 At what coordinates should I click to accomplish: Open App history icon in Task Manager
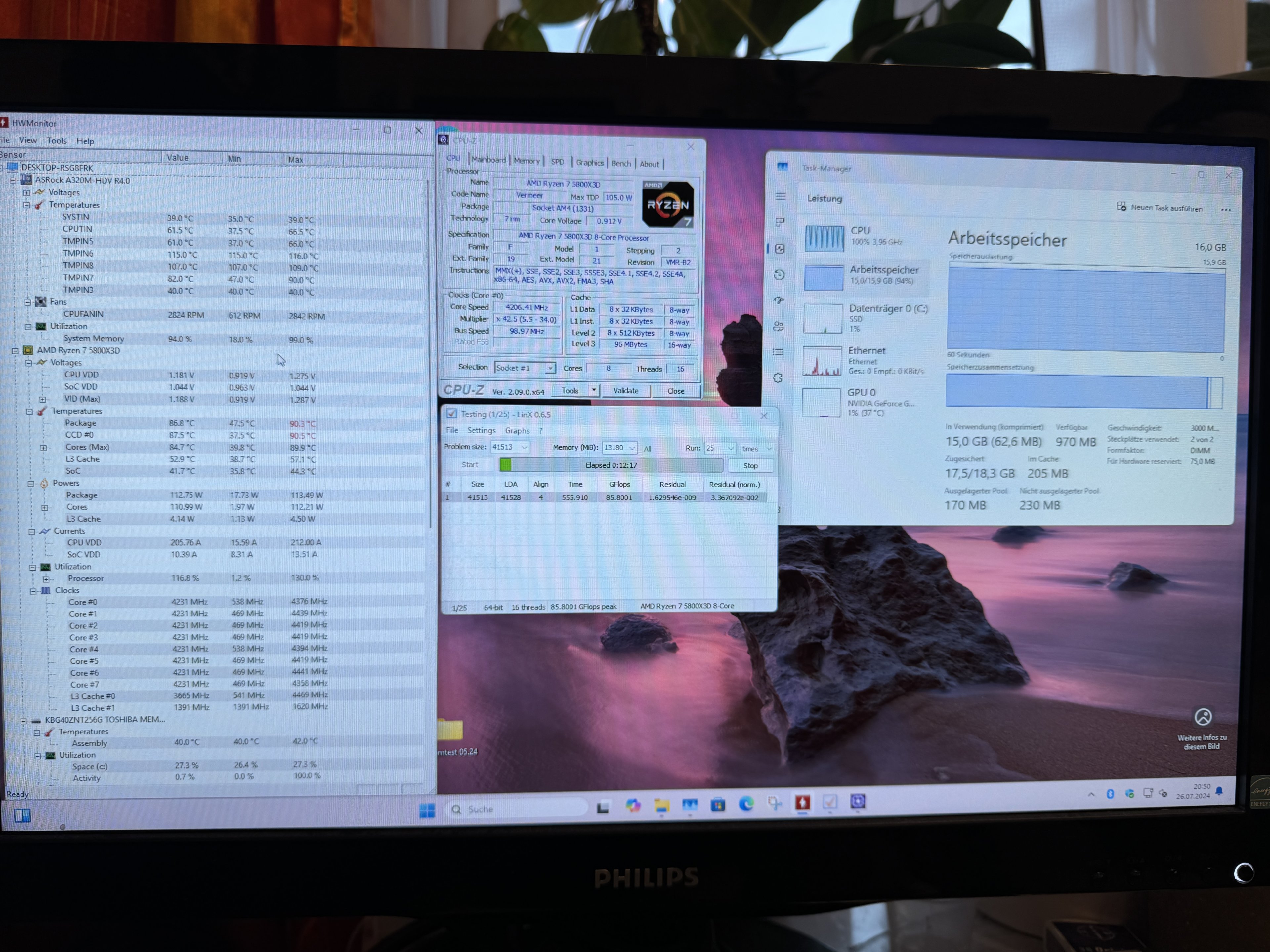tap(779, 275)
